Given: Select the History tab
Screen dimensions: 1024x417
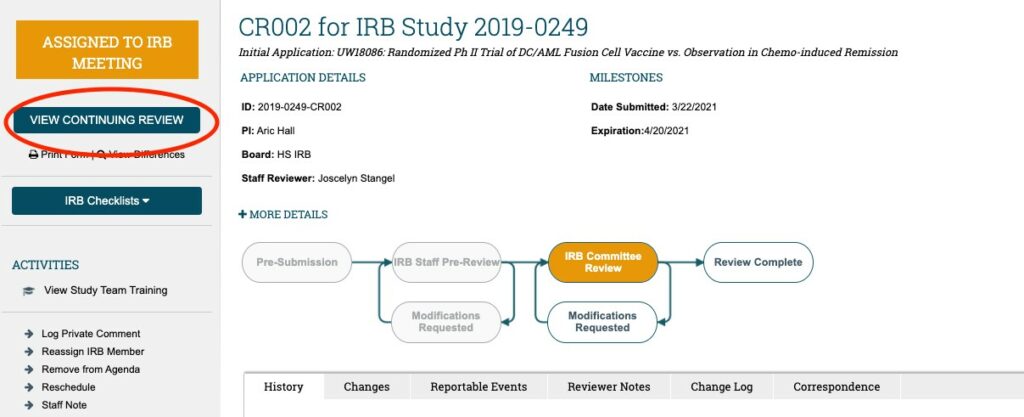Looking at the screenshot, I should 284,387.
